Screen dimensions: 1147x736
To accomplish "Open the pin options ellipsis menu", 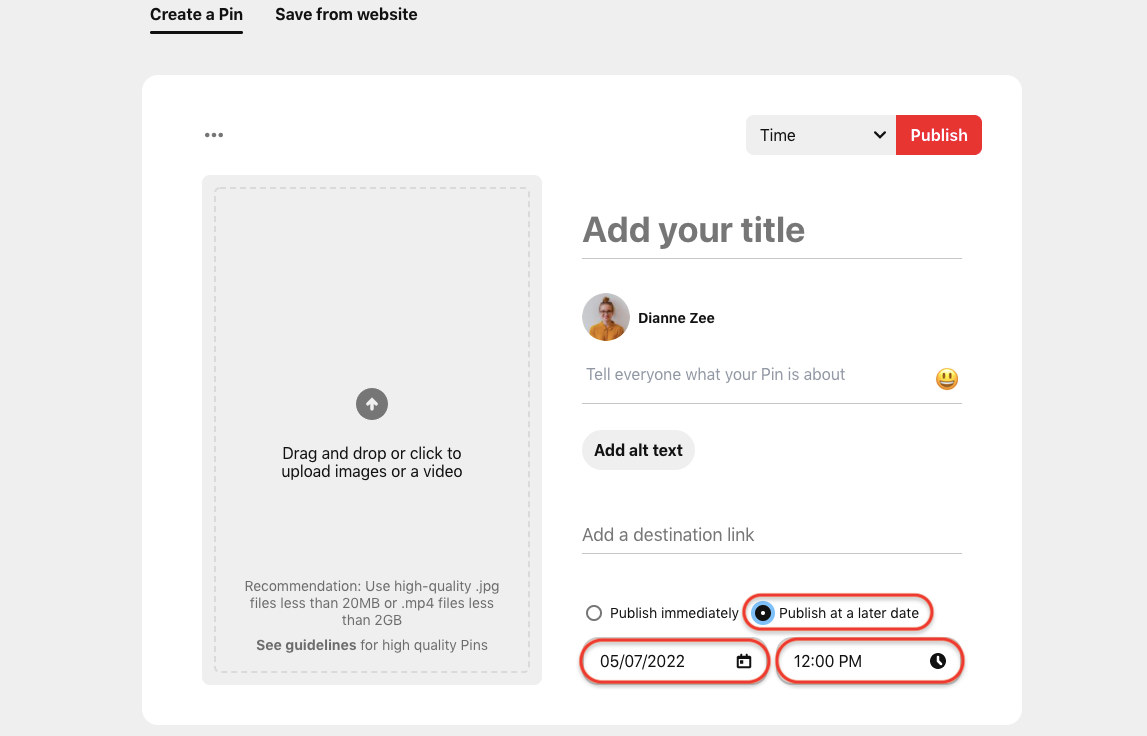I will point(213,134).
